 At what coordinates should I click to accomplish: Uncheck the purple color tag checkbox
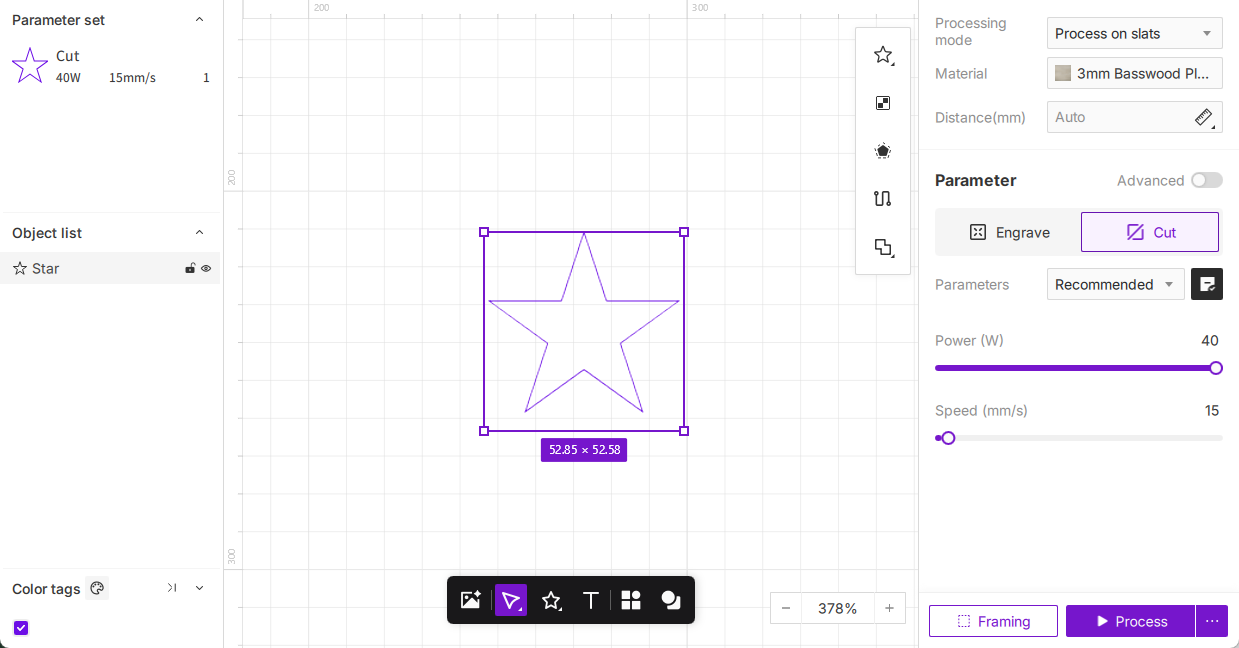tap(21, 628)
